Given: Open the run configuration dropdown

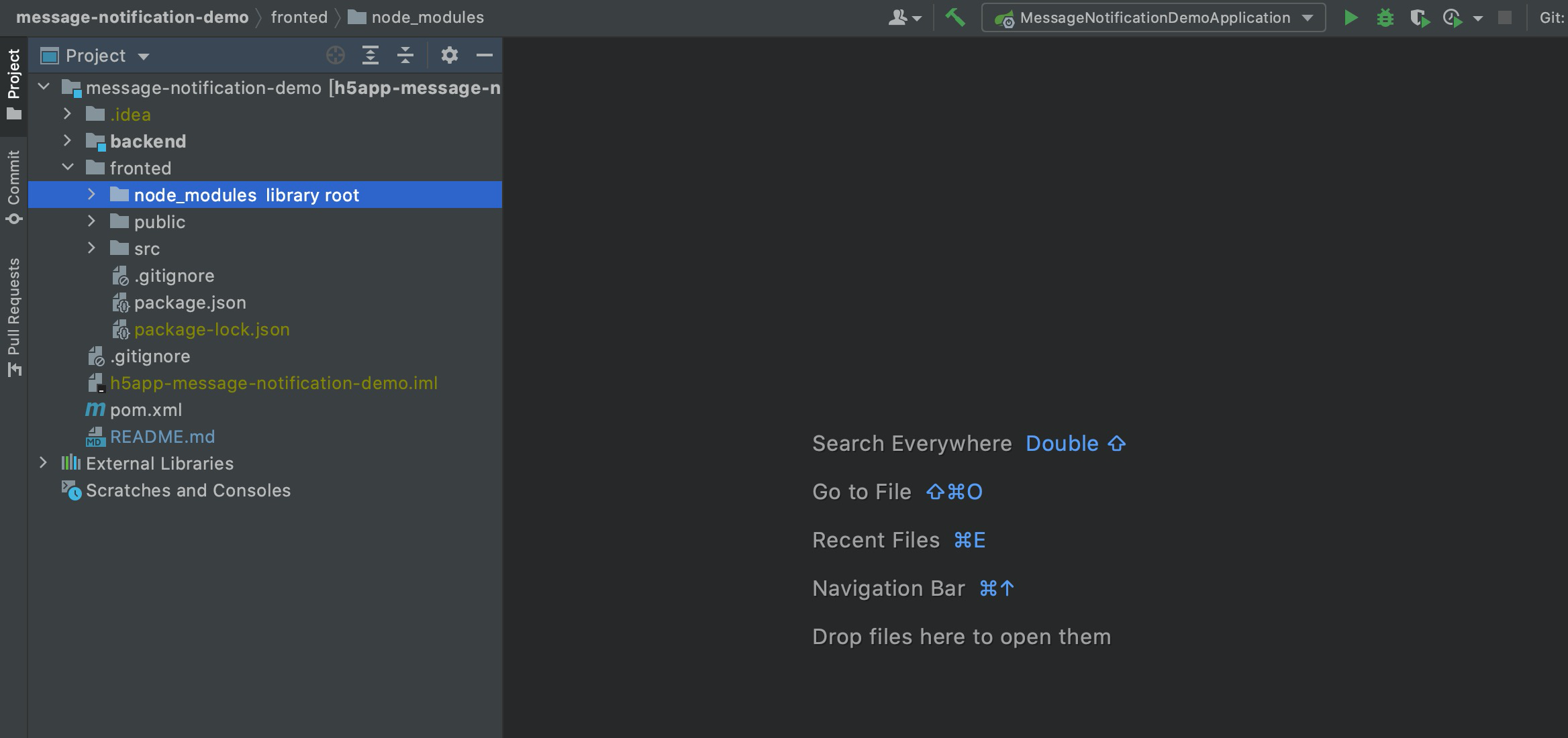Looking at the screenshot, I should pos(1306,17).
